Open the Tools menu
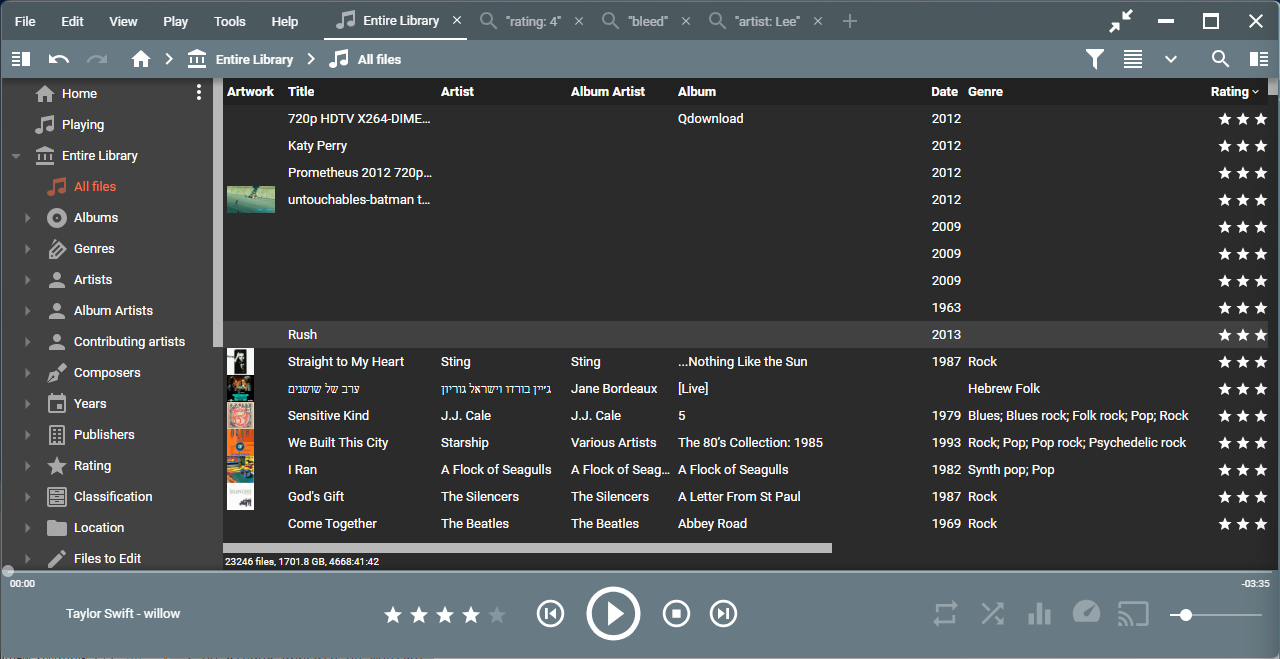This screenshot has width=1280, height=659. (229, 21)
